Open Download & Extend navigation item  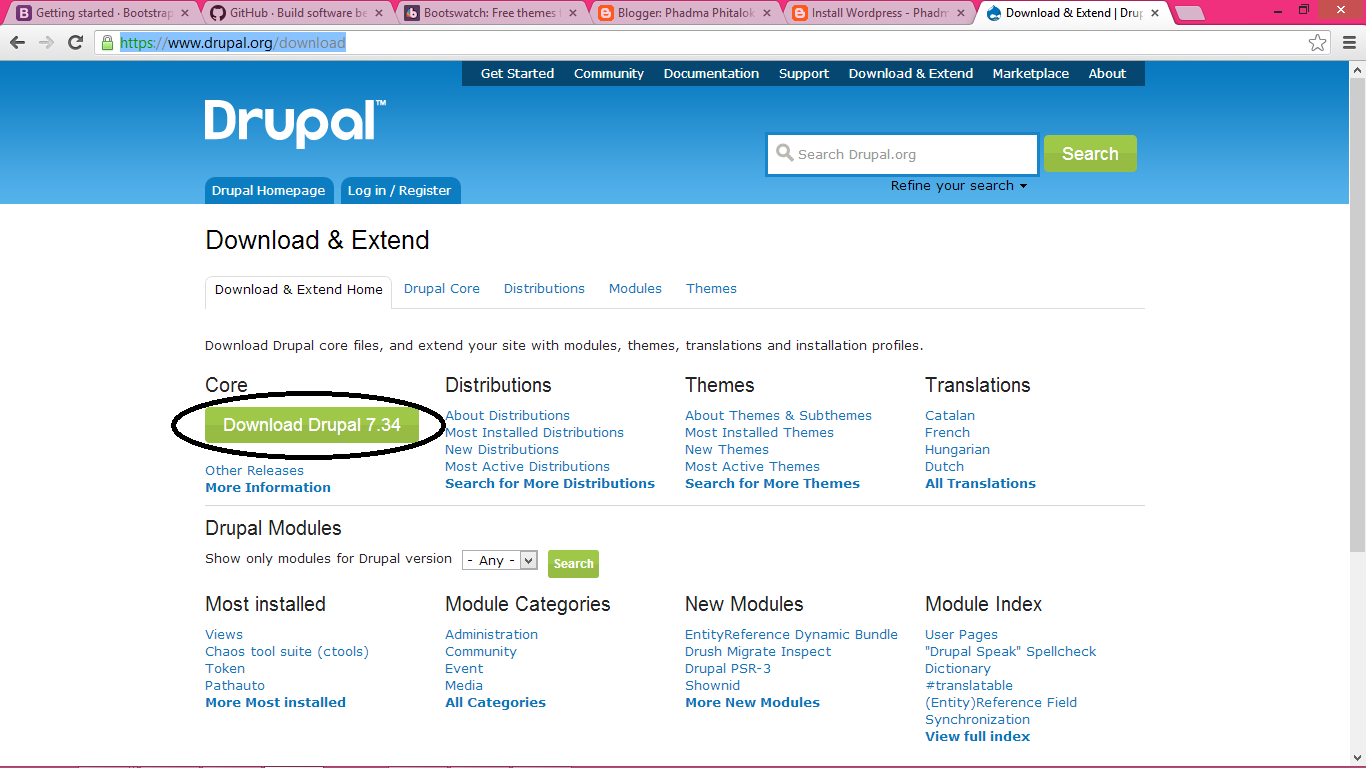tap(911, 73)
